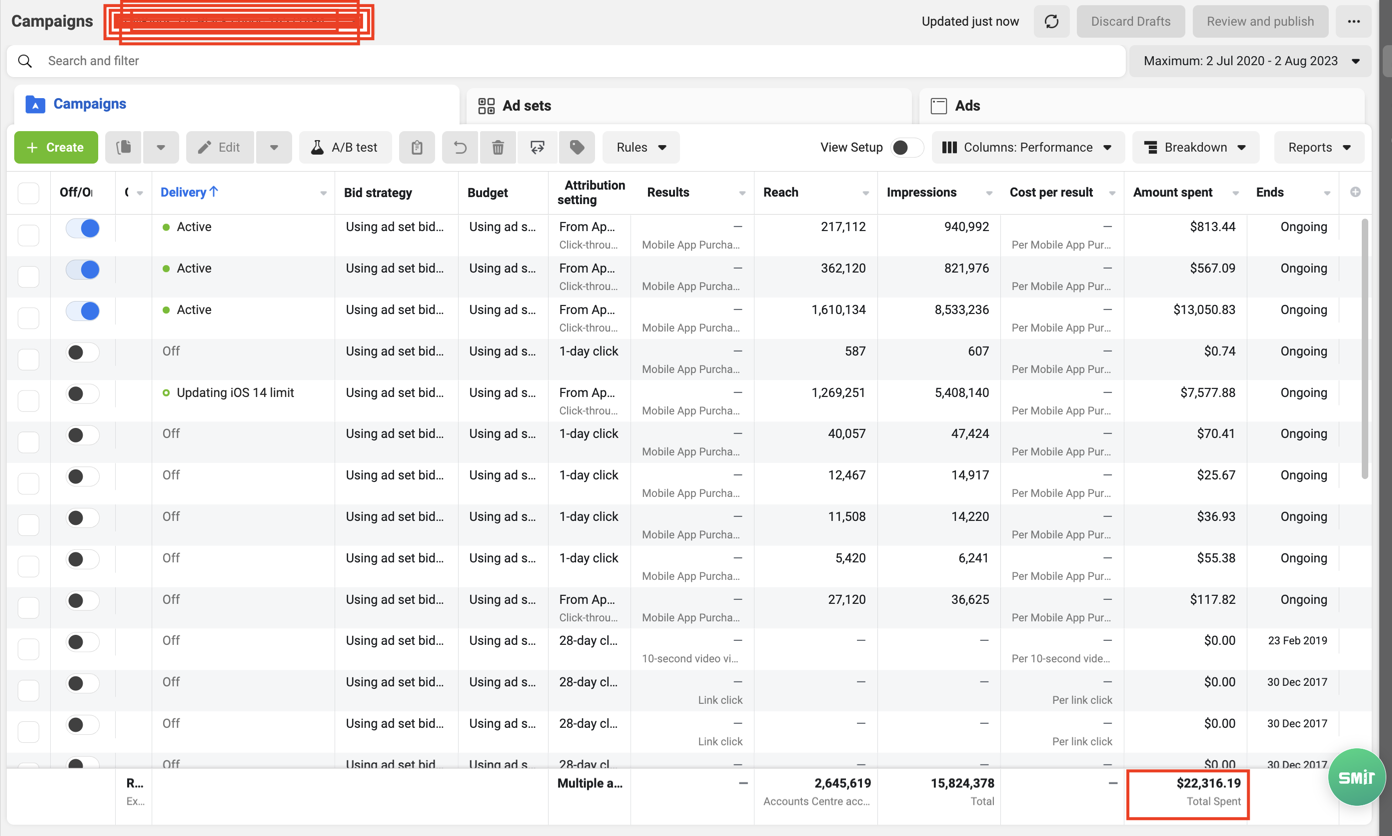Screen dimensions: 1392x836
Task: Turn off the $567.09 campaign toggle
Action: click(83, 269)
